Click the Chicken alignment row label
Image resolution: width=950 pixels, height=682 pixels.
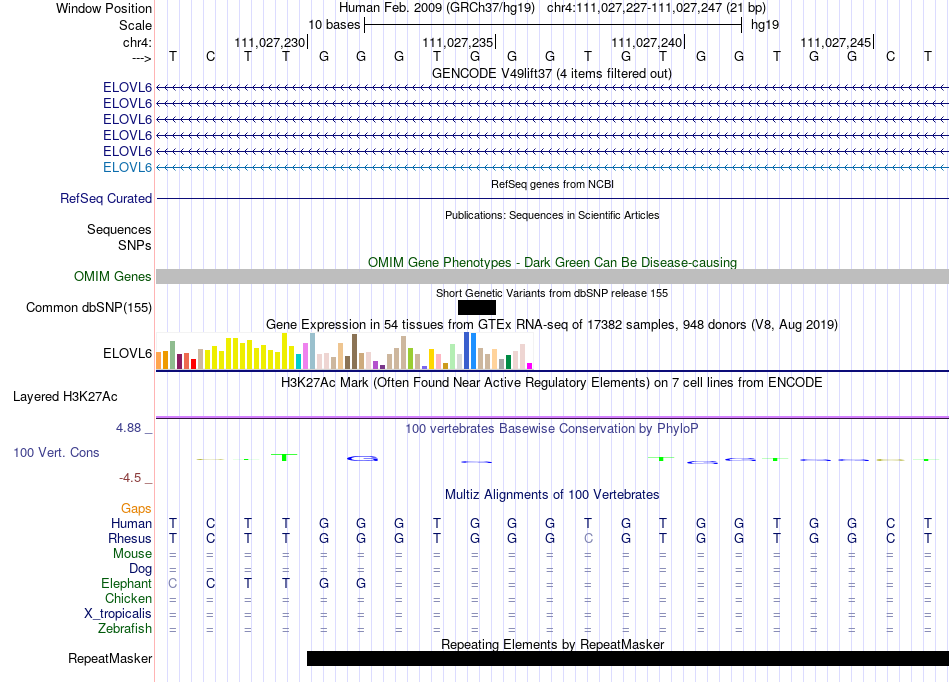click(x=128, y=598)
